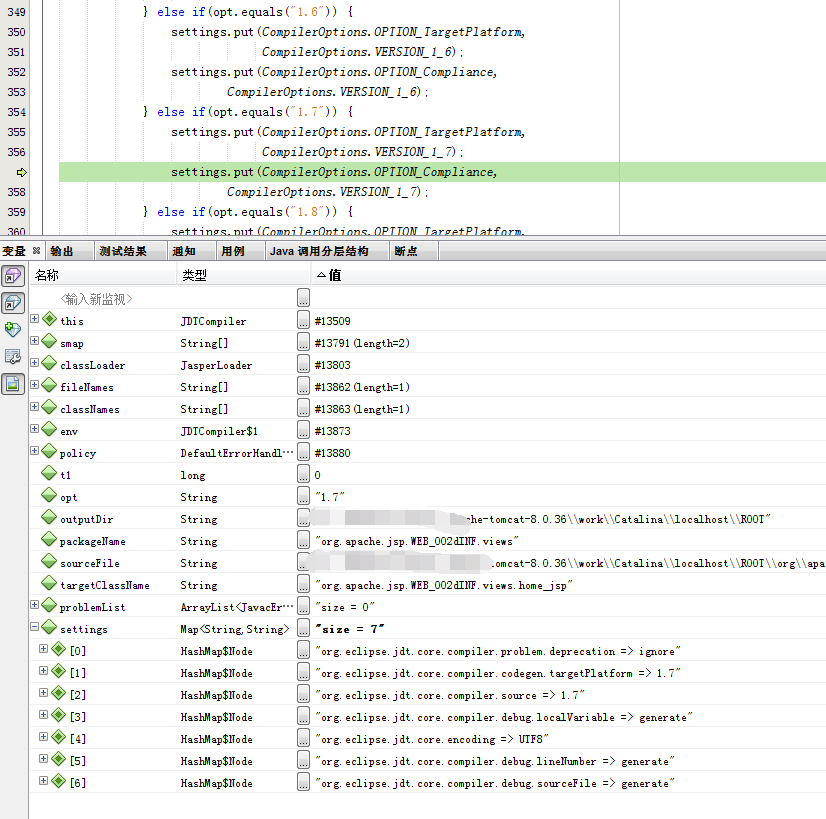Click green diamond icon for 'smap'
The image size is (826, 819).
click(50, 341)
